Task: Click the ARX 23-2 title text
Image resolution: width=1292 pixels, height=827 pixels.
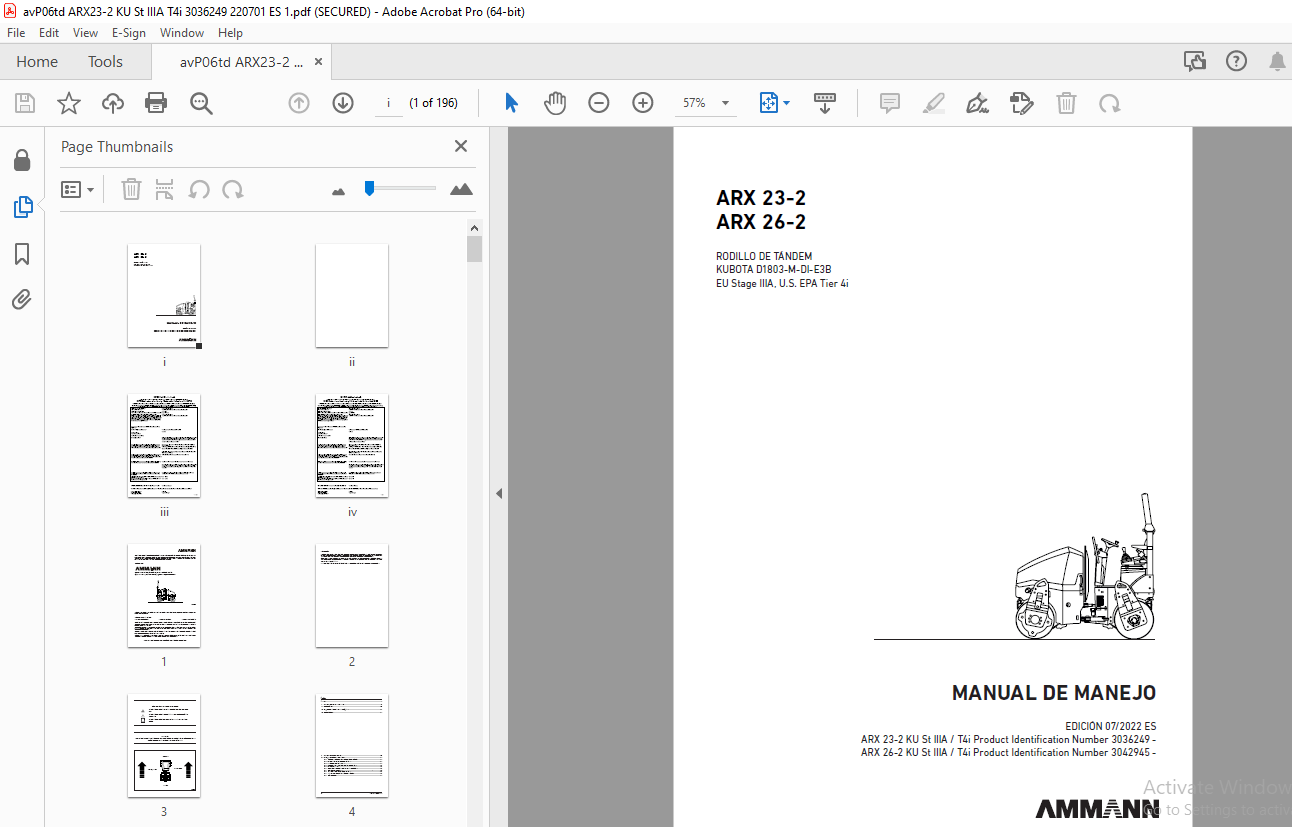Action: click(761, 198)
